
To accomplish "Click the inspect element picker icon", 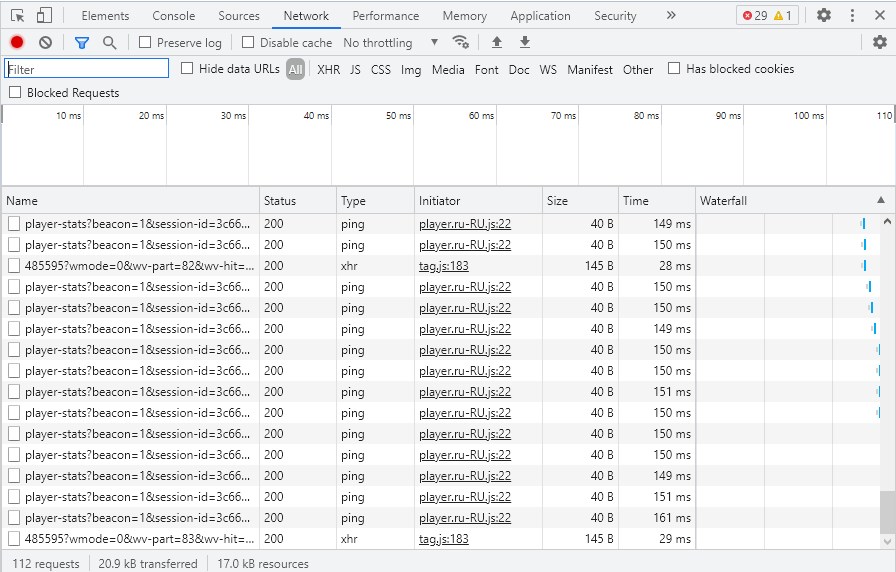I will (x=18, y=16).
